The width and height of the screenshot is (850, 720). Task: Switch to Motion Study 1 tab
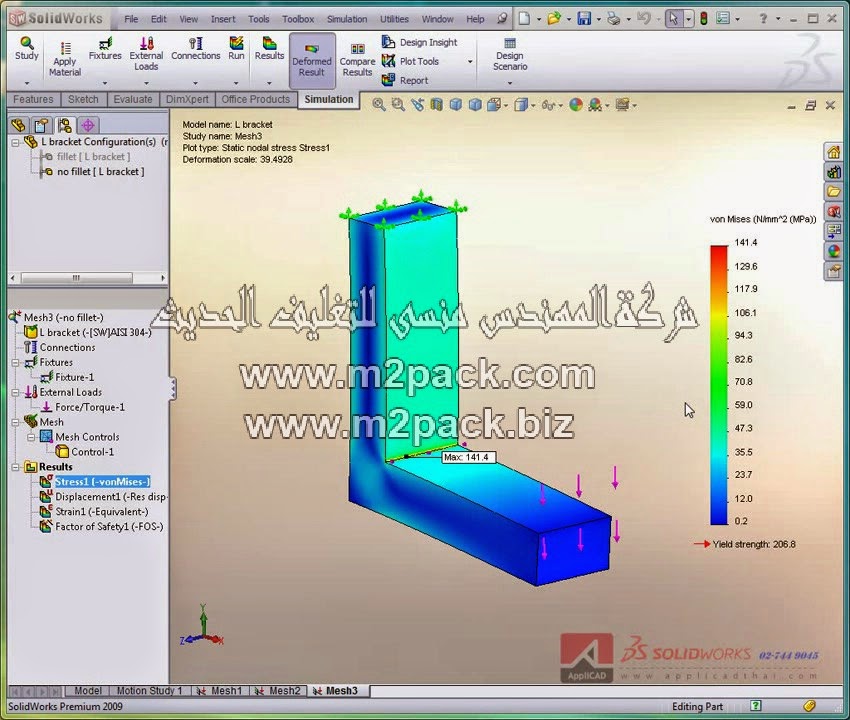pos(149,691)
